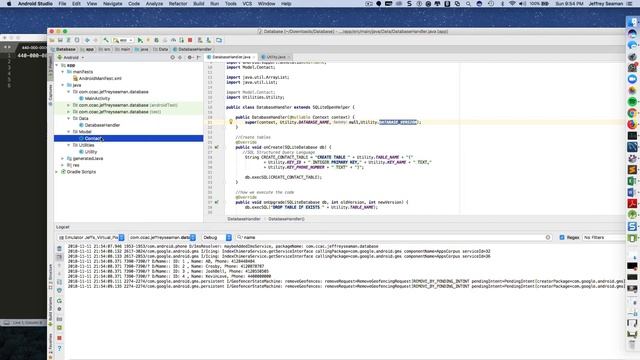This screenshot has height=360, width=640.
Task: Click the Data breadcrumb in navigation bar
Action: pyautogui.click(x=160, y=49)
